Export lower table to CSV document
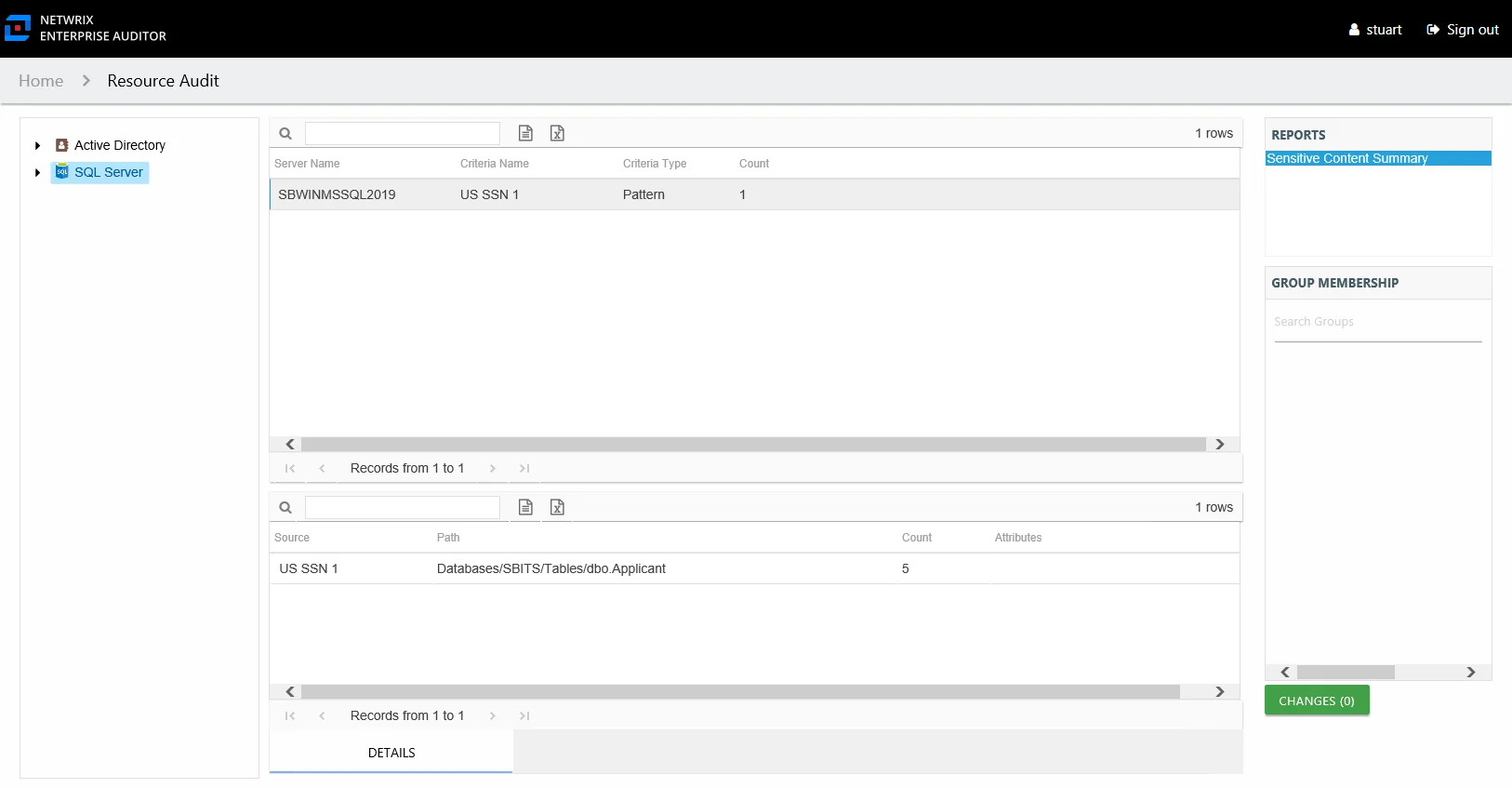This screenshot has width=1512, height=788. (525, 507)
